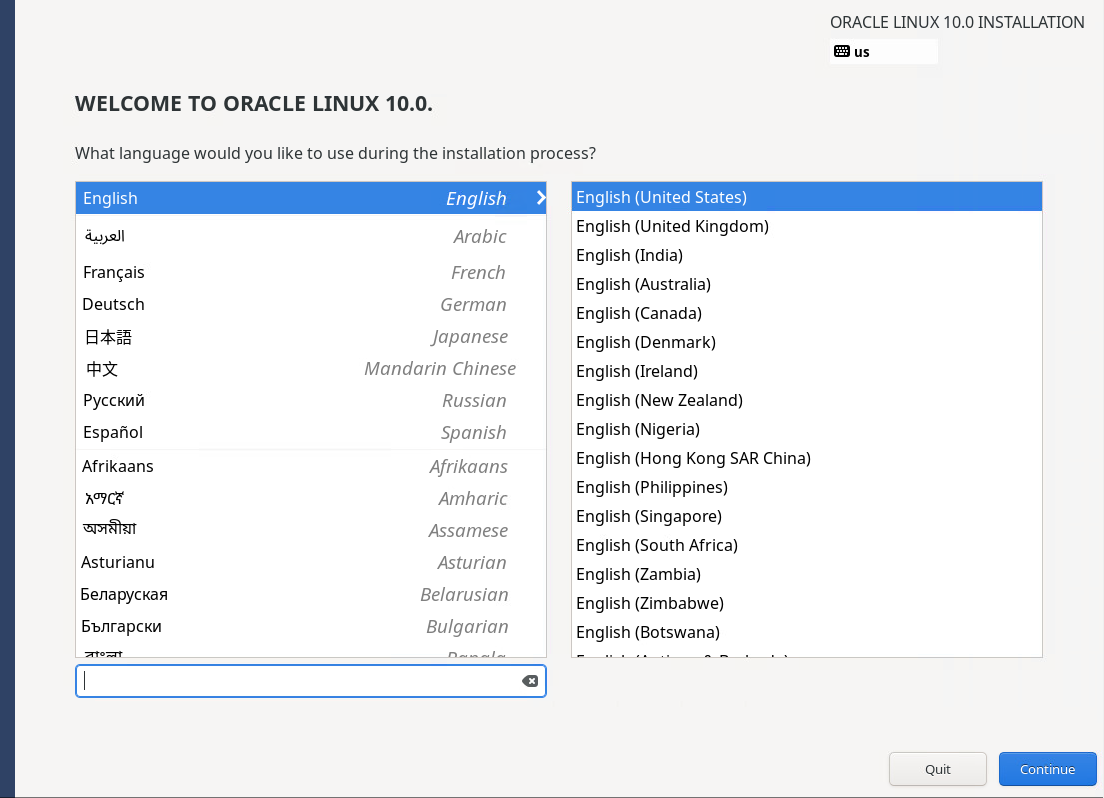Select the Russian language row
The height and width of the screenshot is (798, 1104).
(310, 400)
